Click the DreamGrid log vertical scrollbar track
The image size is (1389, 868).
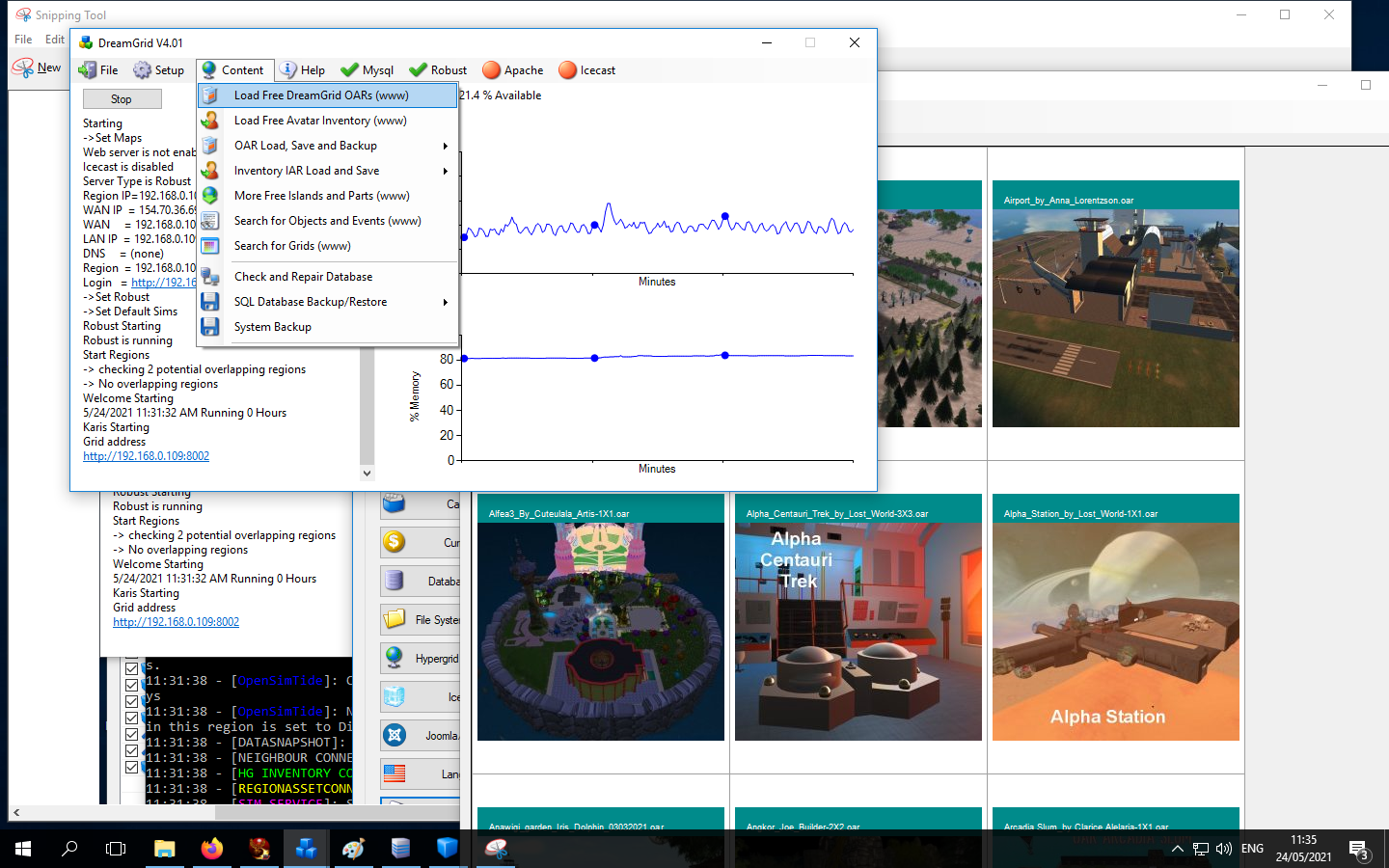[x=367, y=407]
